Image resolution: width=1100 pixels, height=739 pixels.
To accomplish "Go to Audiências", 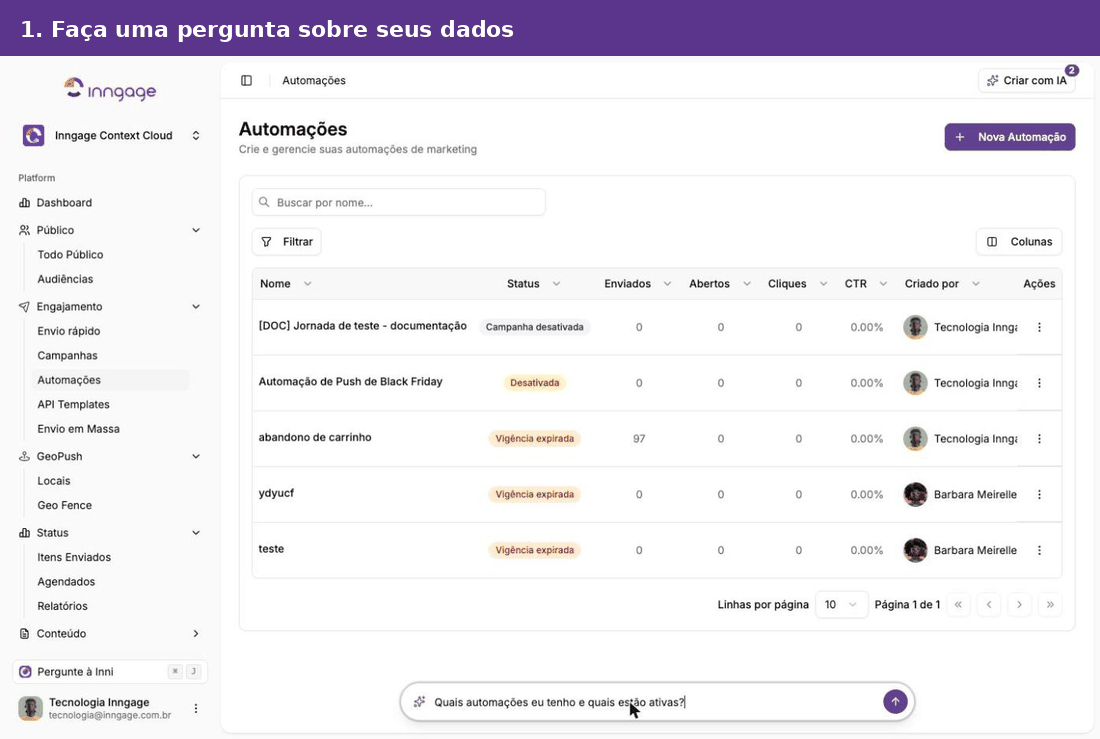I will [x=65, y=279].
